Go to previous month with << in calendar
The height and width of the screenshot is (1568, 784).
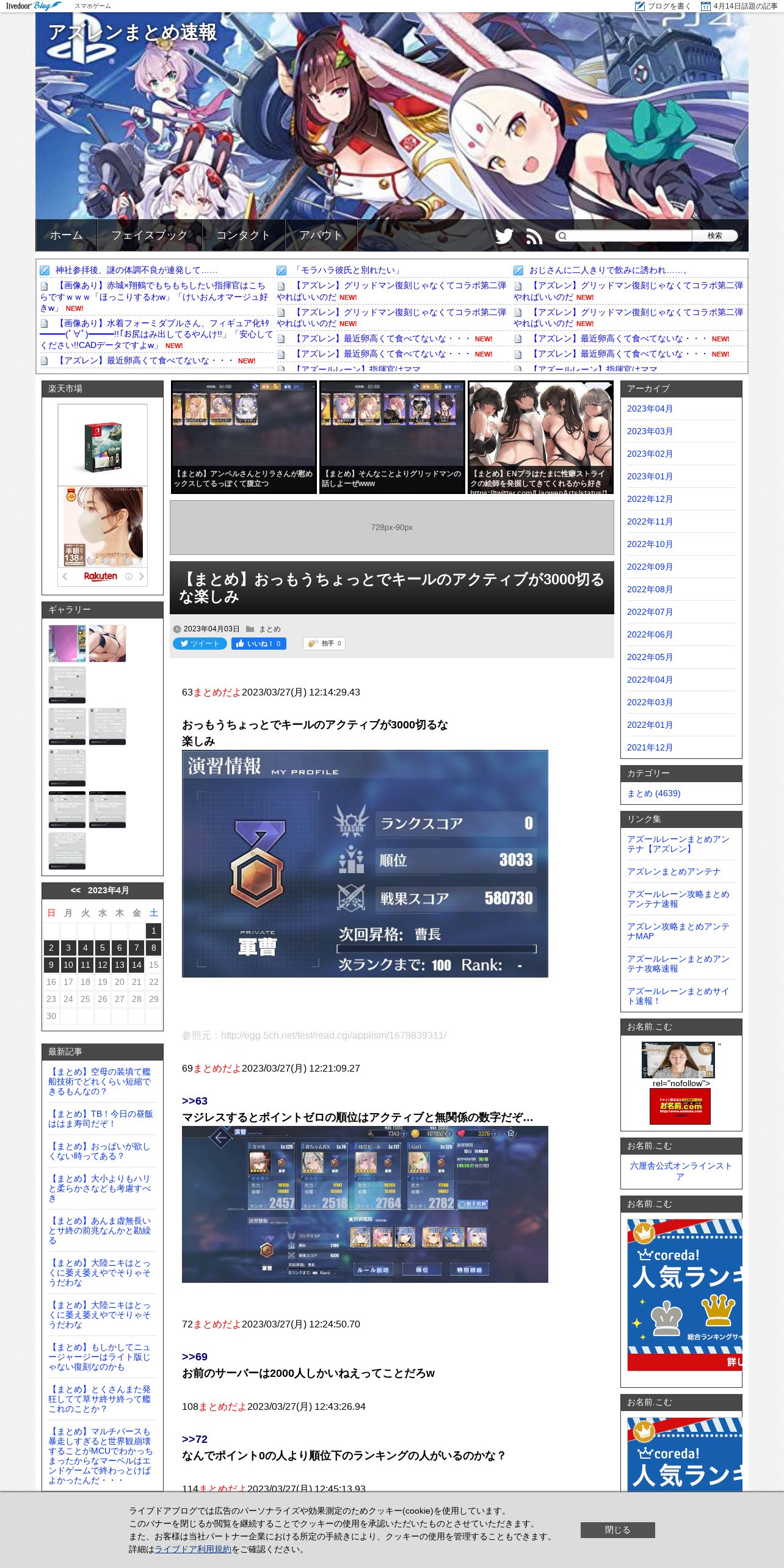click(76, 890)
